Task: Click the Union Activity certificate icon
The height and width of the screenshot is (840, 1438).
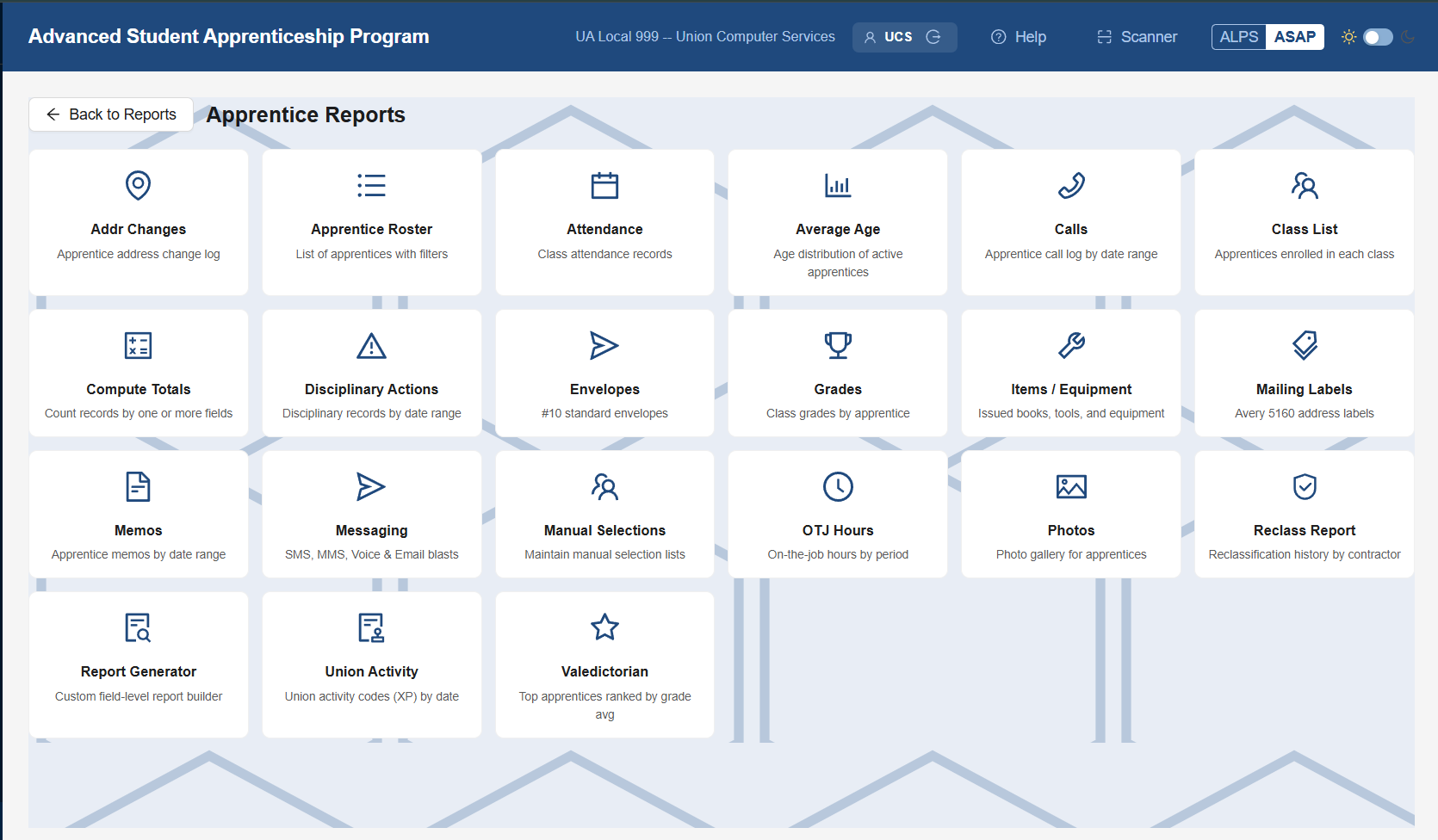Action: point(372,627)
